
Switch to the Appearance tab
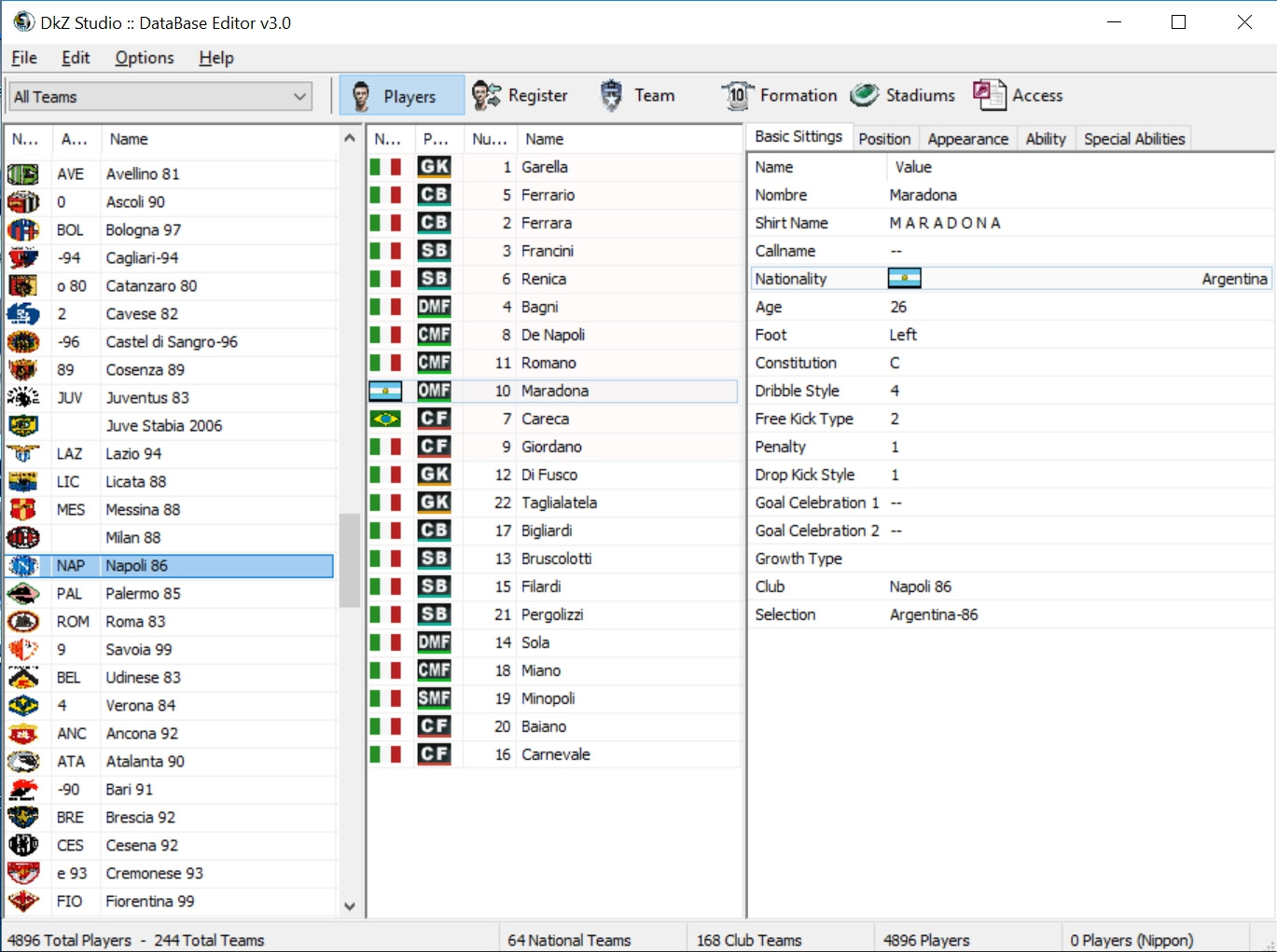(967, 139)
